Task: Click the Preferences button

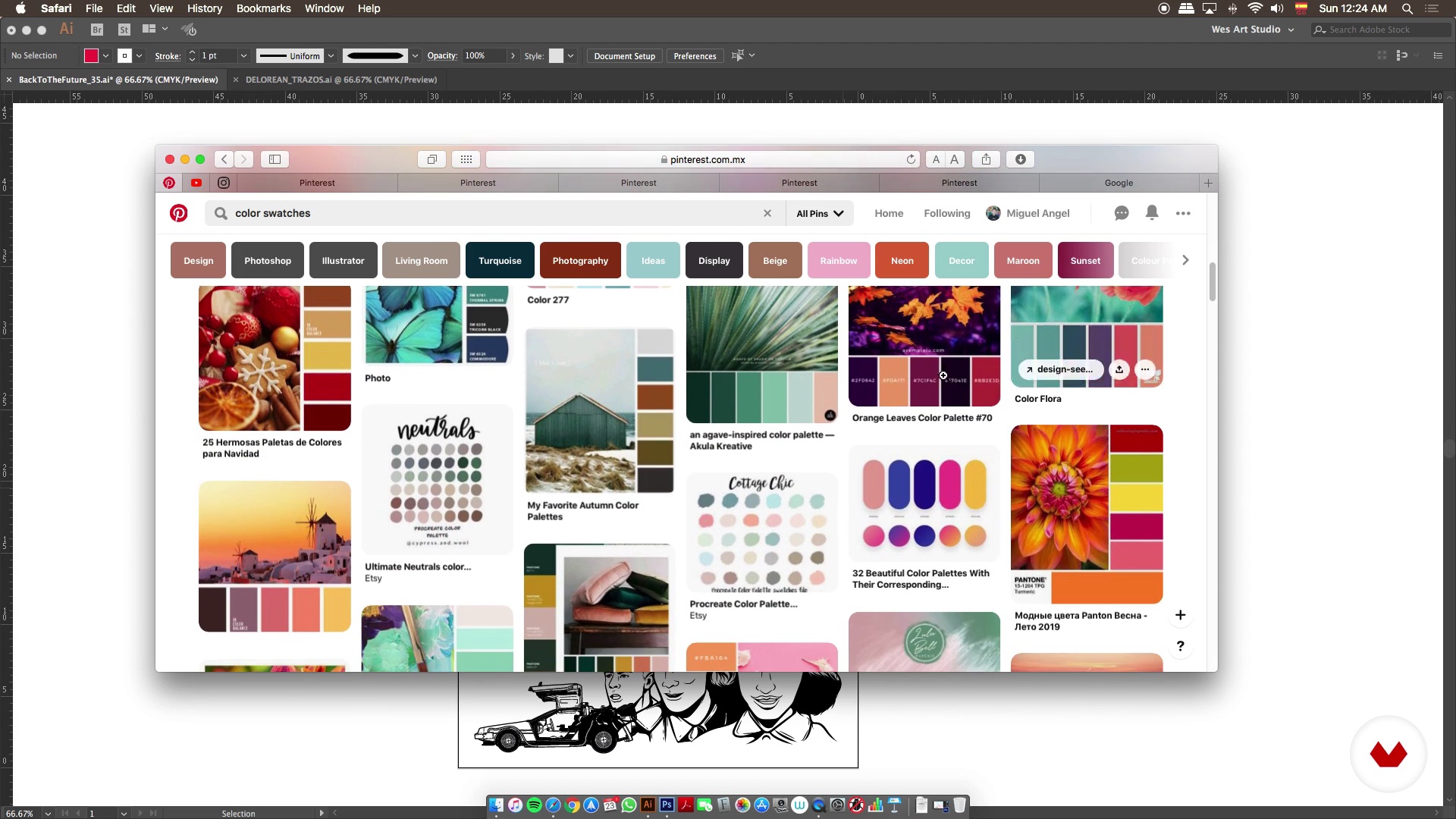Action: tap(695, 56)
